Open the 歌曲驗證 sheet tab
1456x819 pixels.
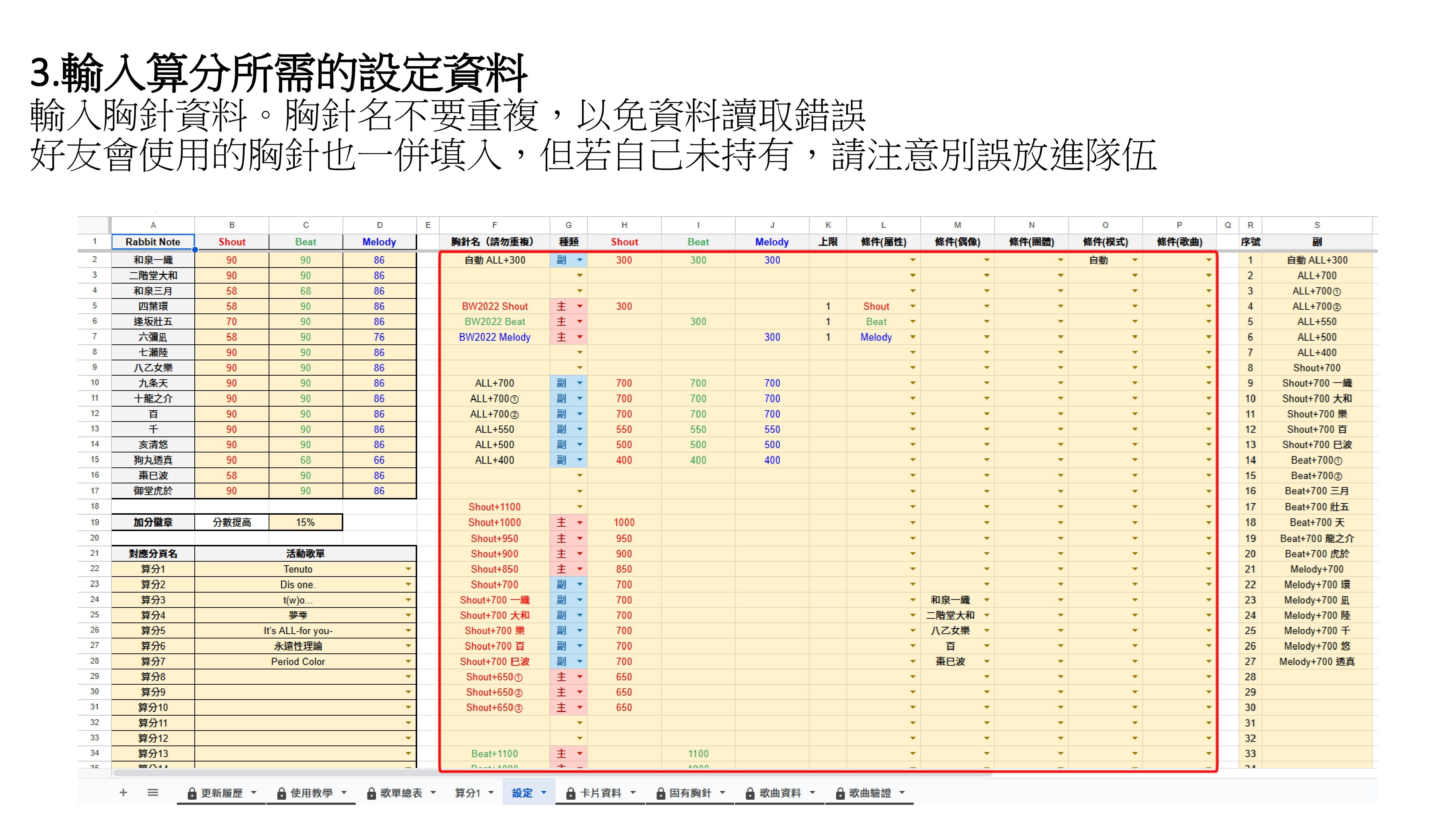click(870, 793)
